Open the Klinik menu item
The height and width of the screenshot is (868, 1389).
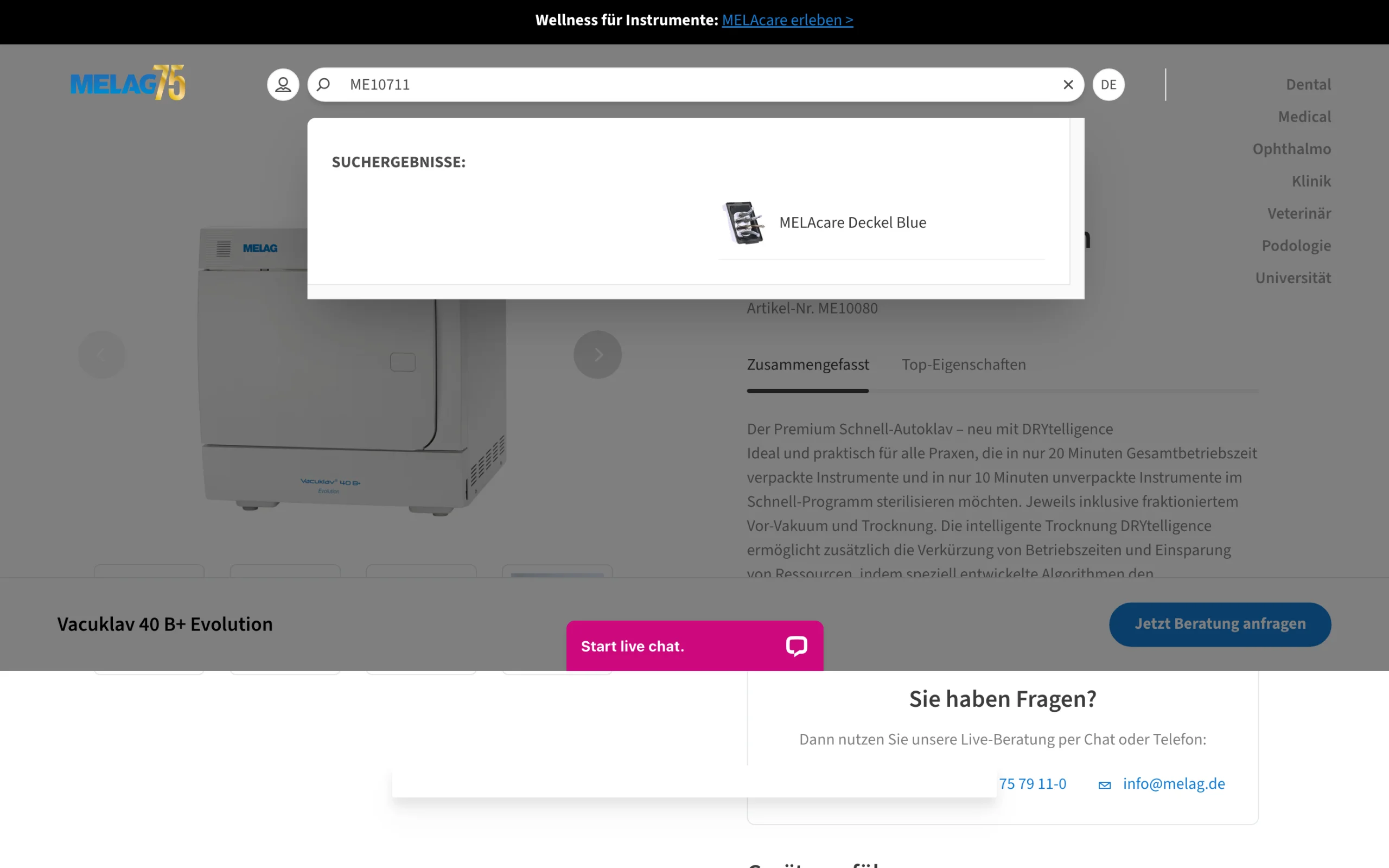(x=1310, y=181)
